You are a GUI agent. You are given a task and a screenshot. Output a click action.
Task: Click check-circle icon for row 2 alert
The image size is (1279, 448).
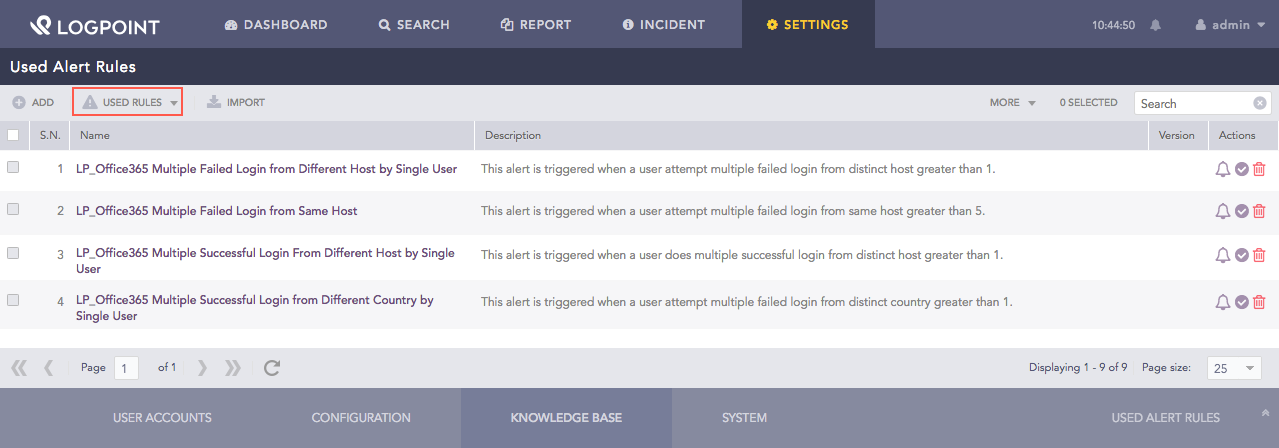1241,211
